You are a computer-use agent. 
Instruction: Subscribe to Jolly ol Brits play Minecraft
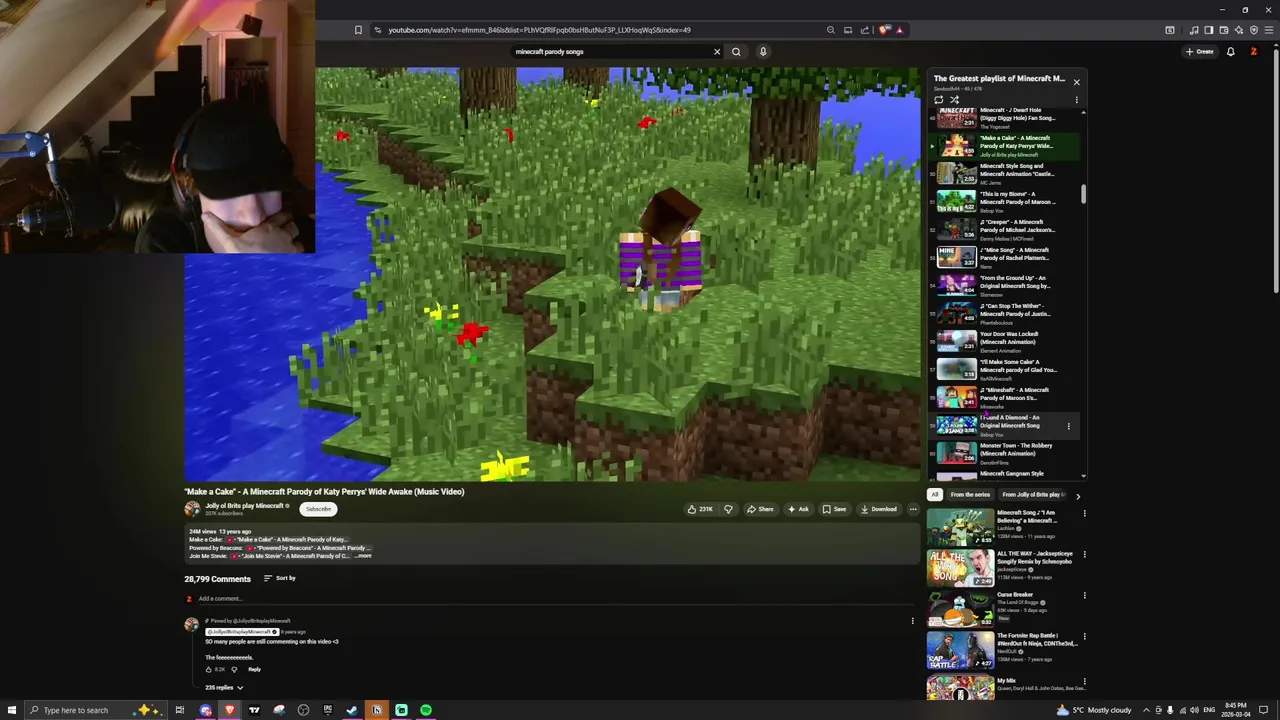tap(318, 509)
